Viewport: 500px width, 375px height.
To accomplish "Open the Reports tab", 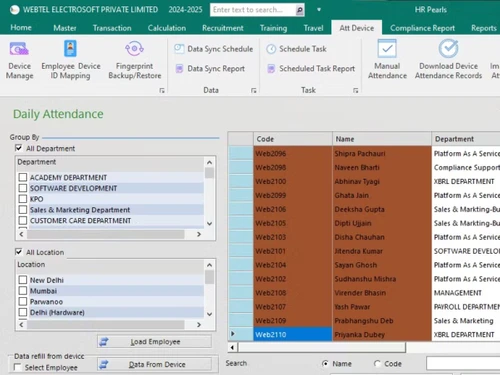I will [x=483, y=28].
